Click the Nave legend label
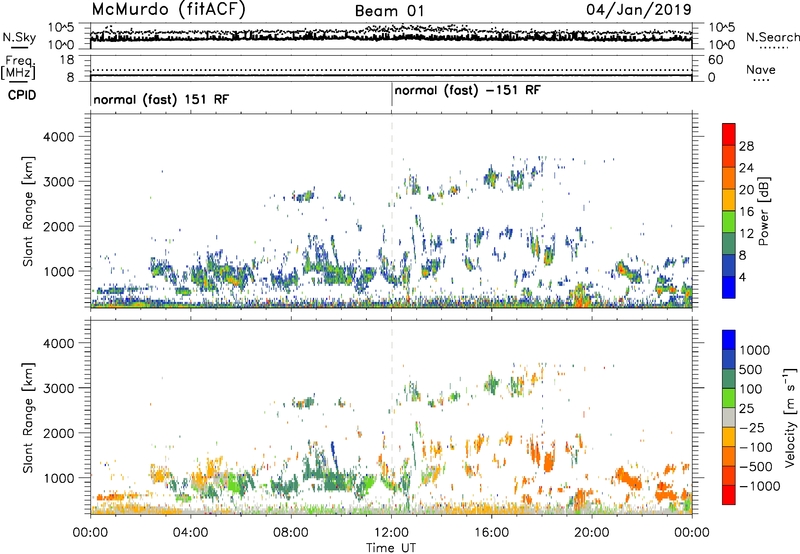The width and height of the screenshot is (800, 554). coord(761,69)
